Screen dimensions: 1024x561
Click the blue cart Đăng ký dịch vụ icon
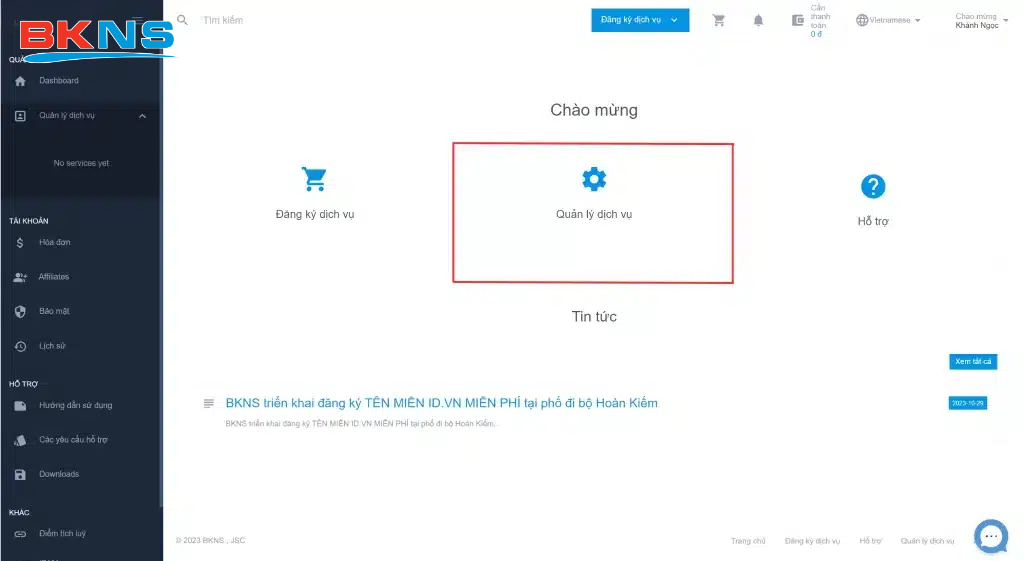pyautogui.click(x=314, y=179)
